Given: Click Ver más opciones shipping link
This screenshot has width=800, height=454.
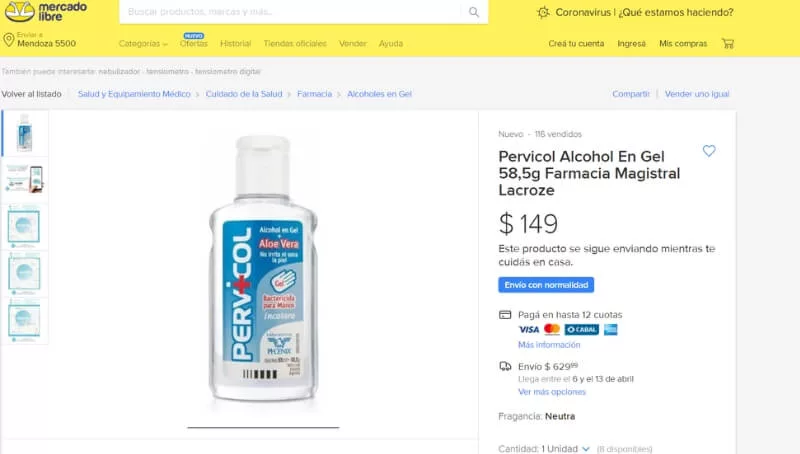Looking at the screenshot, I should point(551,391).
